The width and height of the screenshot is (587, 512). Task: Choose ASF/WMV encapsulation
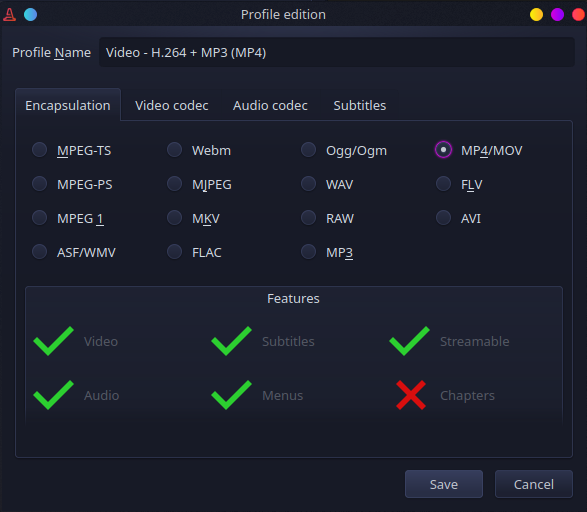click(39, 252)
